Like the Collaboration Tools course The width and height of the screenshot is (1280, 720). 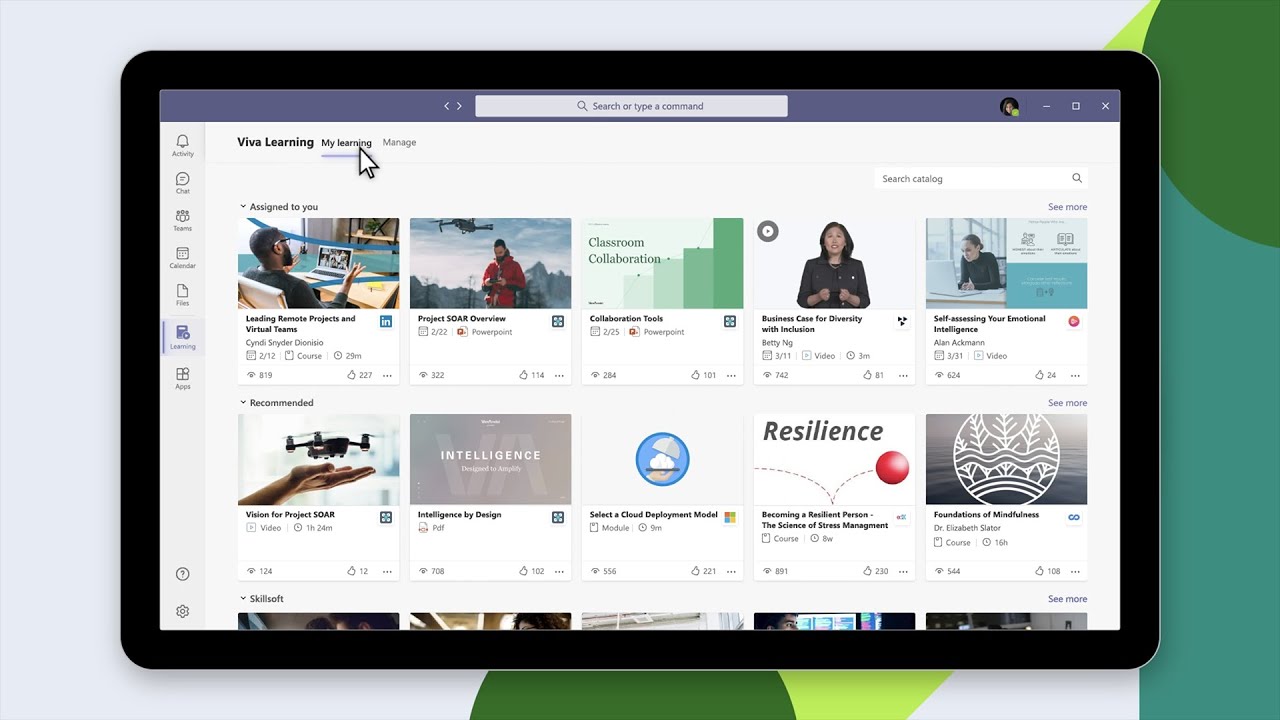click(695, 374)
